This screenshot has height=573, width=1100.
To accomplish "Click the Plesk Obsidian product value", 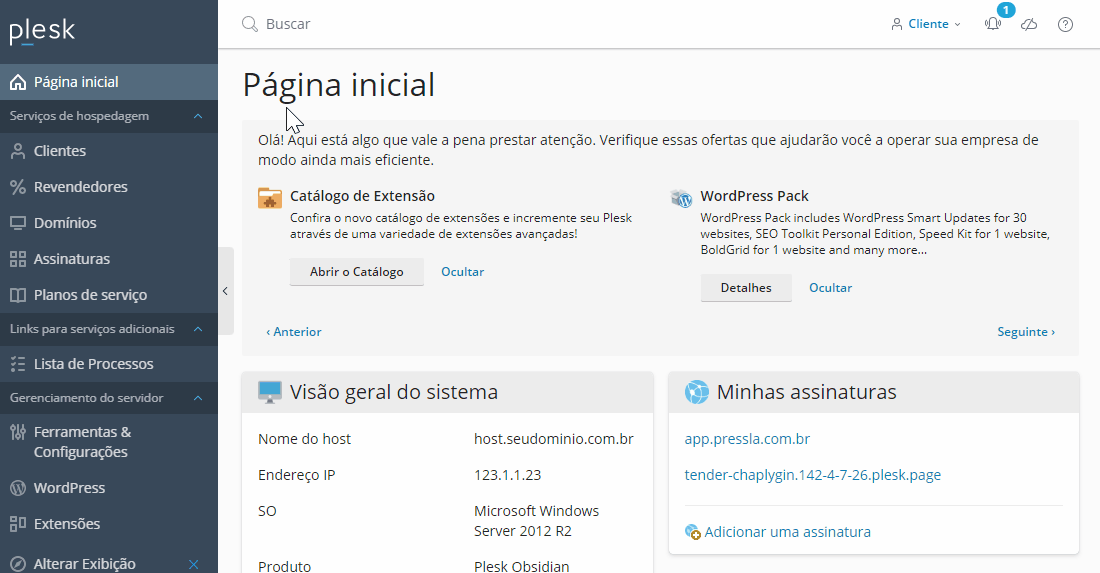I will pos(521,566).
